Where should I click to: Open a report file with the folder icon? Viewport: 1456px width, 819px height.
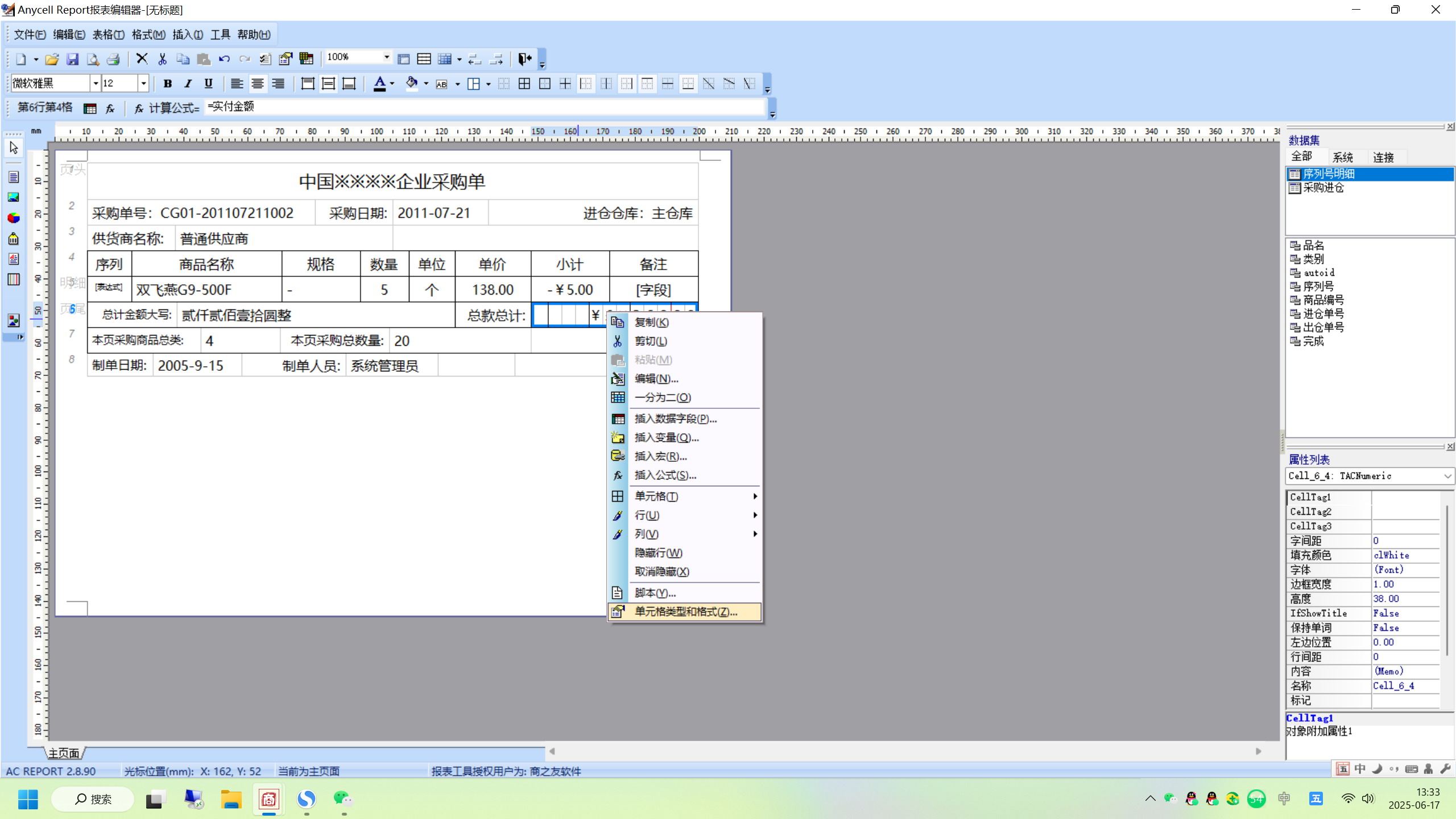coord(52,59)
